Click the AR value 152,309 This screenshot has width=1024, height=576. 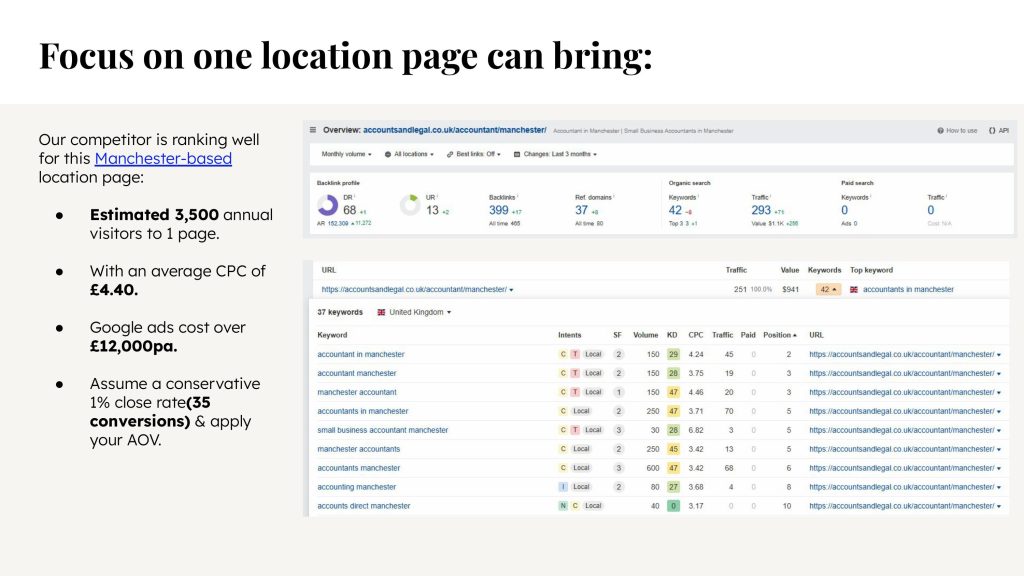(x=338, y=223)
